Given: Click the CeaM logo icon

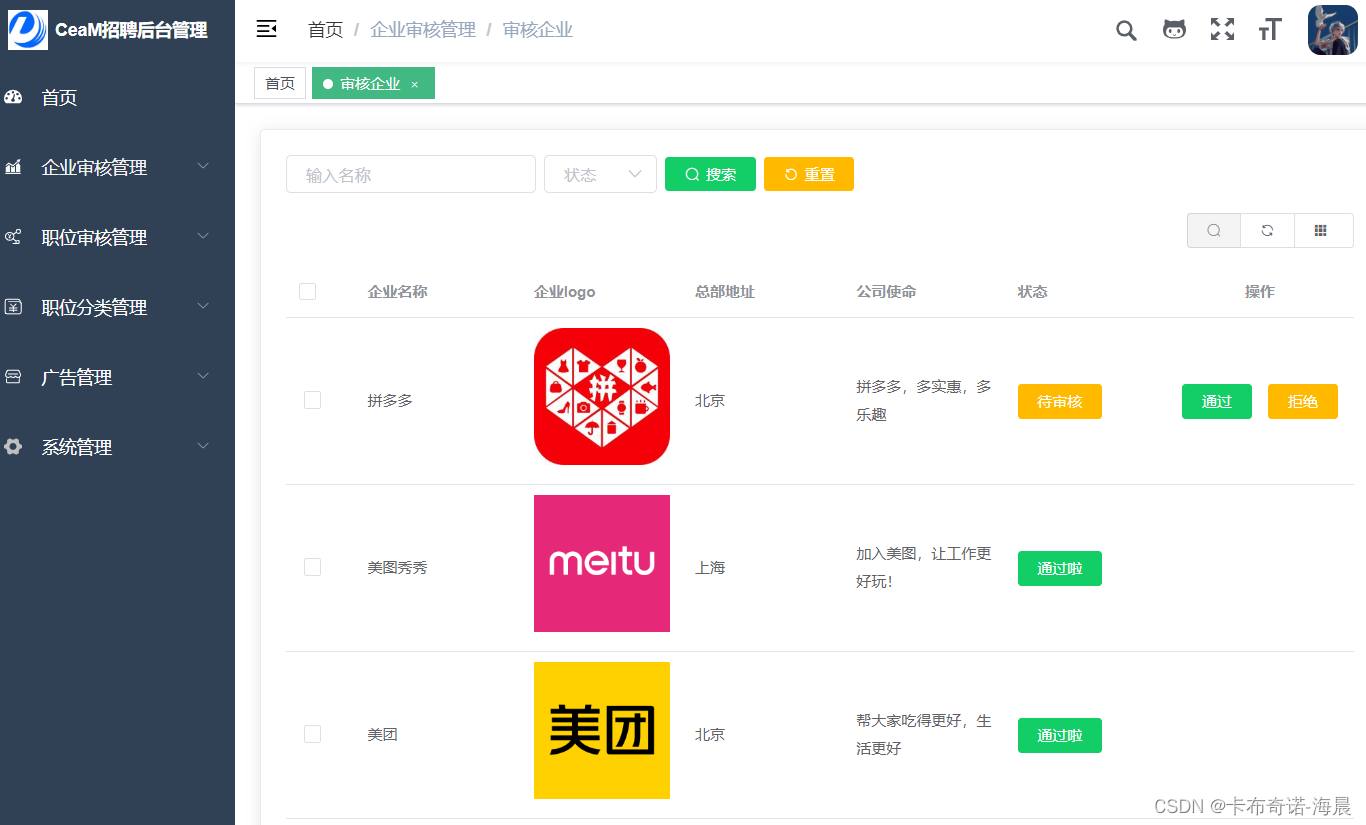Looking at the screenshot, I should click(x=28, y=30).
